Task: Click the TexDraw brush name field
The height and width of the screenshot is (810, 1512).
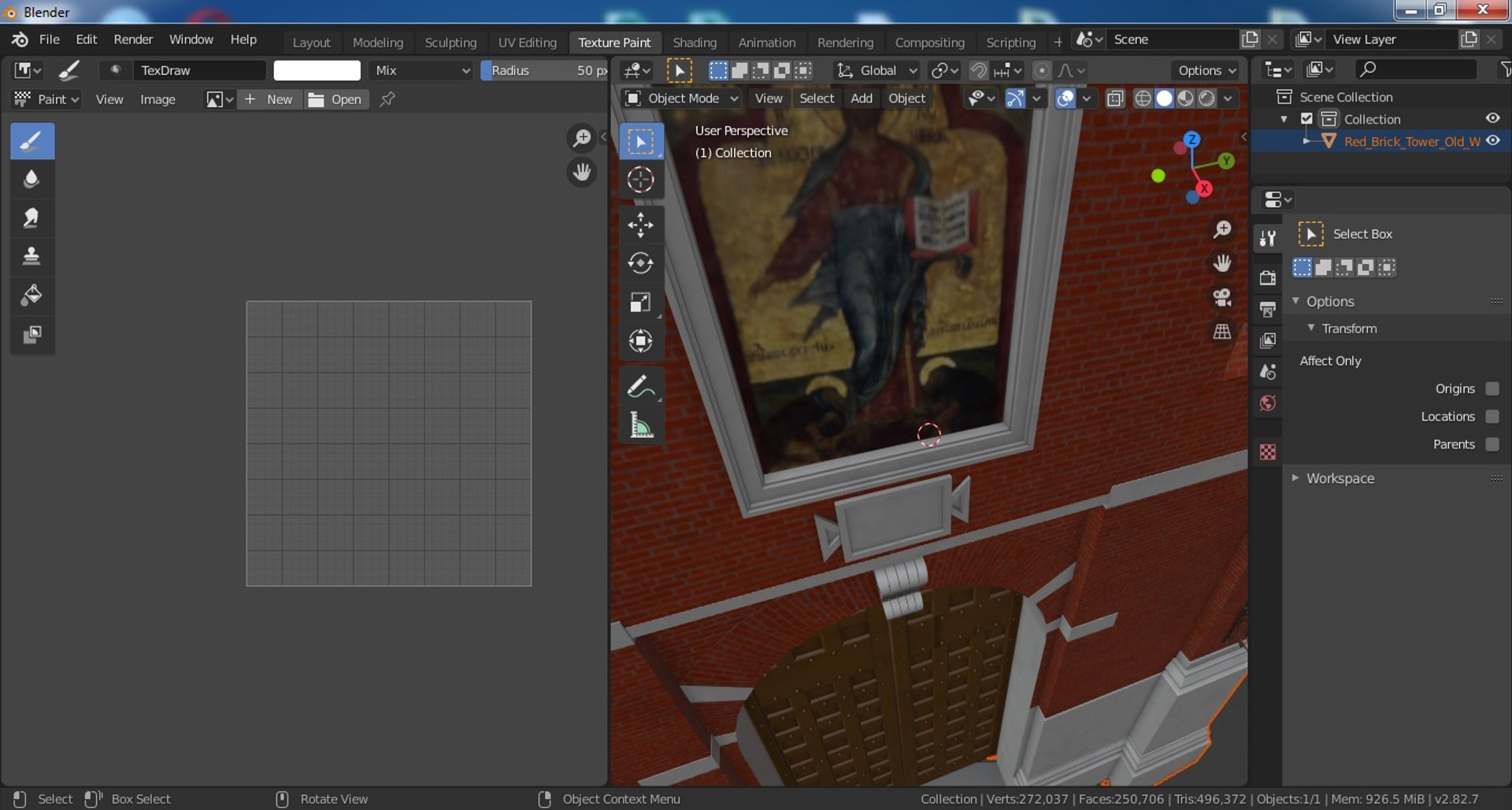Action: 199,70
